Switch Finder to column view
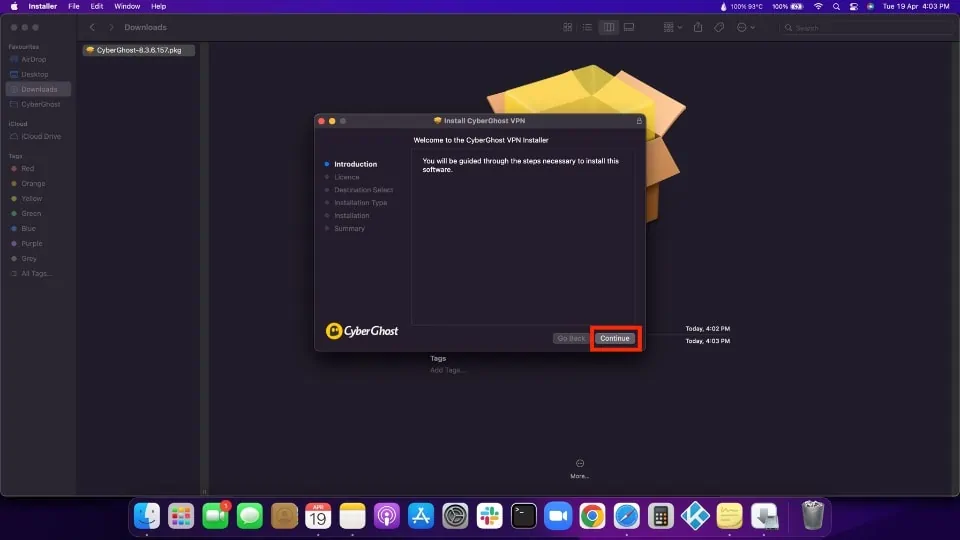This screenshot has height=540, width=960. (x=609, y=28)
